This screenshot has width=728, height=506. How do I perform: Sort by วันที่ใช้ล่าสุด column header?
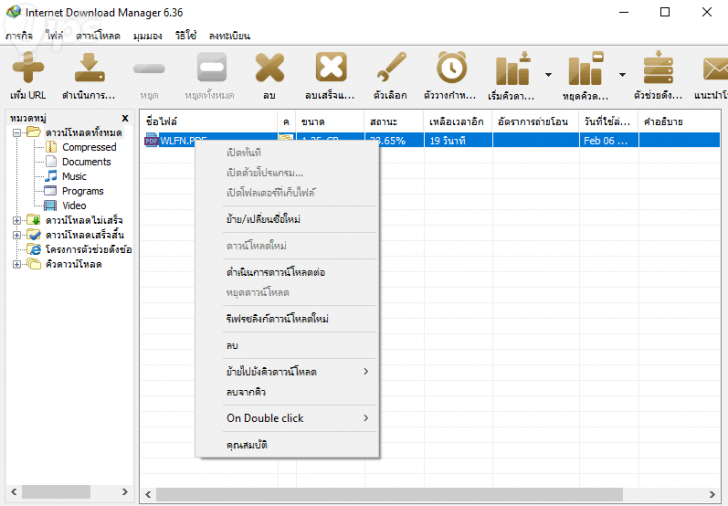click(x=609, y=122)
